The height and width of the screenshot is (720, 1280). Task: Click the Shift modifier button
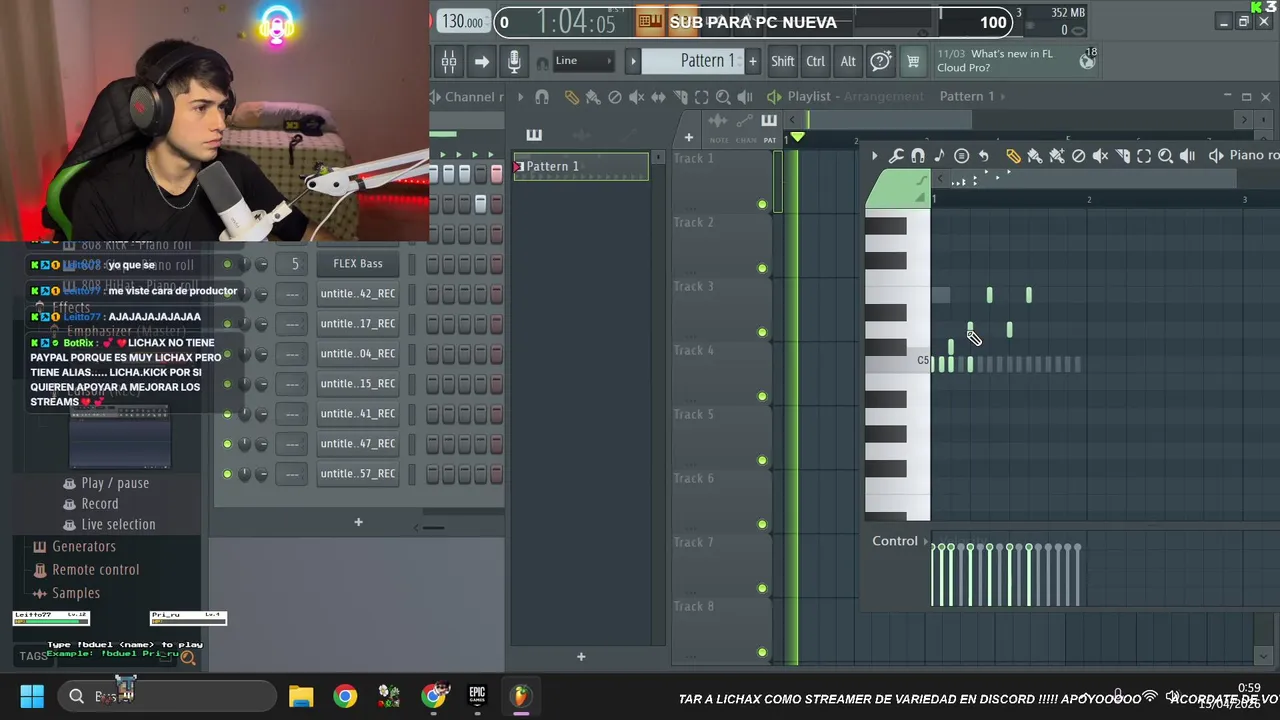[x=782, y=61]
